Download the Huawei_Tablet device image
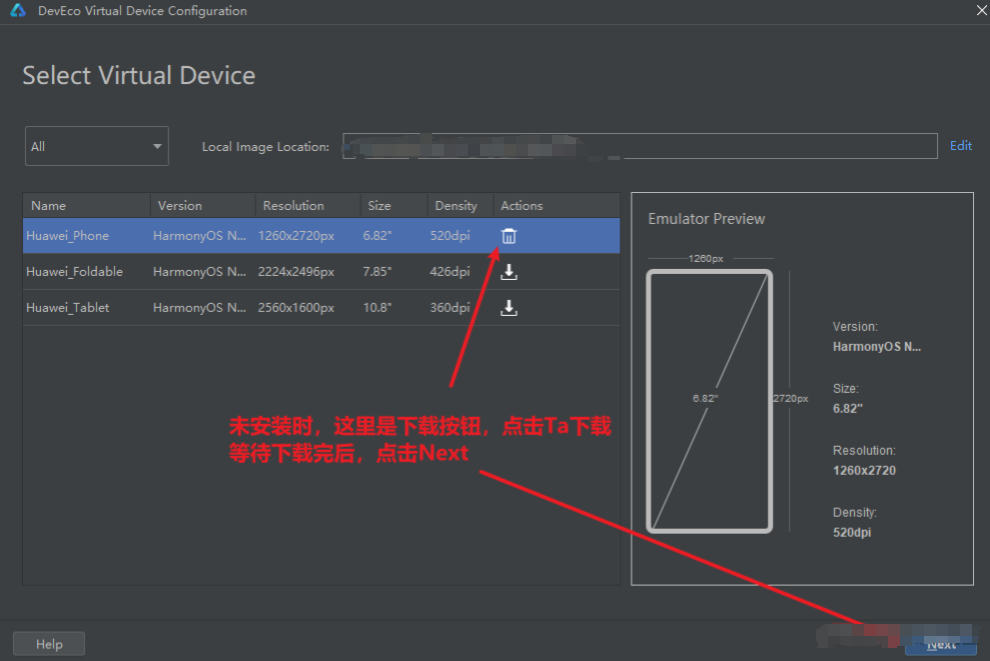The height and width of the screenshot is (661, 990). click(509, 308)
